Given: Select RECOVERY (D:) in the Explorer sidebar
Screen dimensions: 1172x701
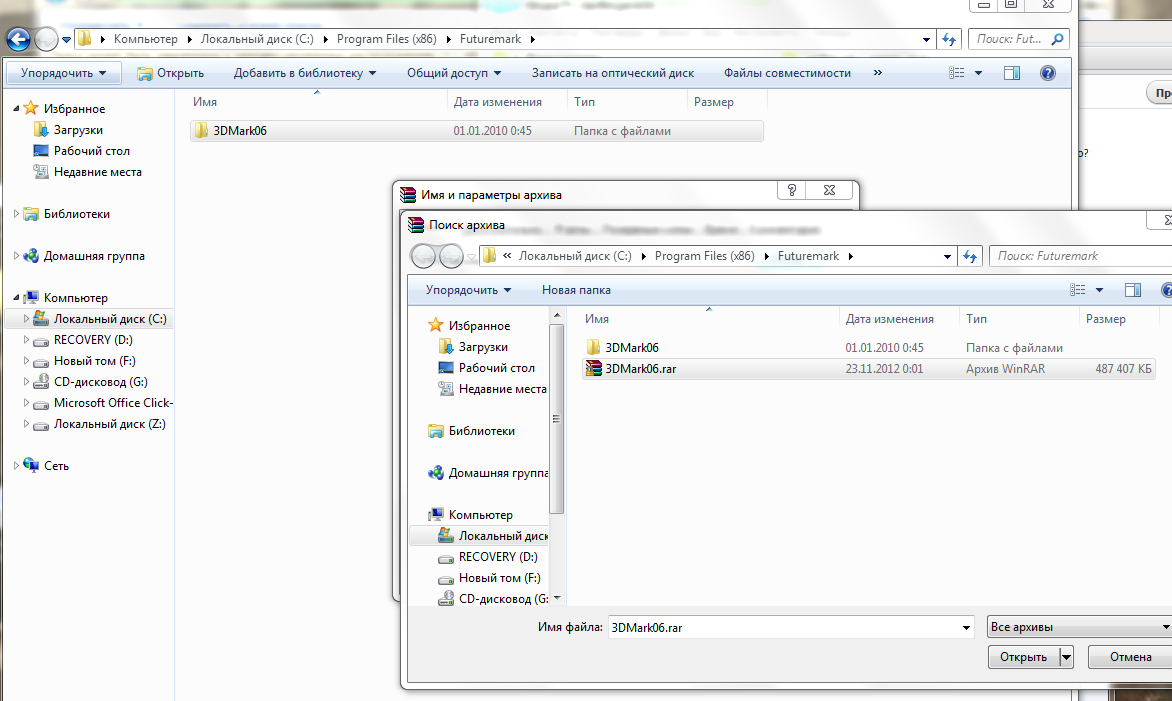Looking at the screenshot, I should tap(93, 339).
